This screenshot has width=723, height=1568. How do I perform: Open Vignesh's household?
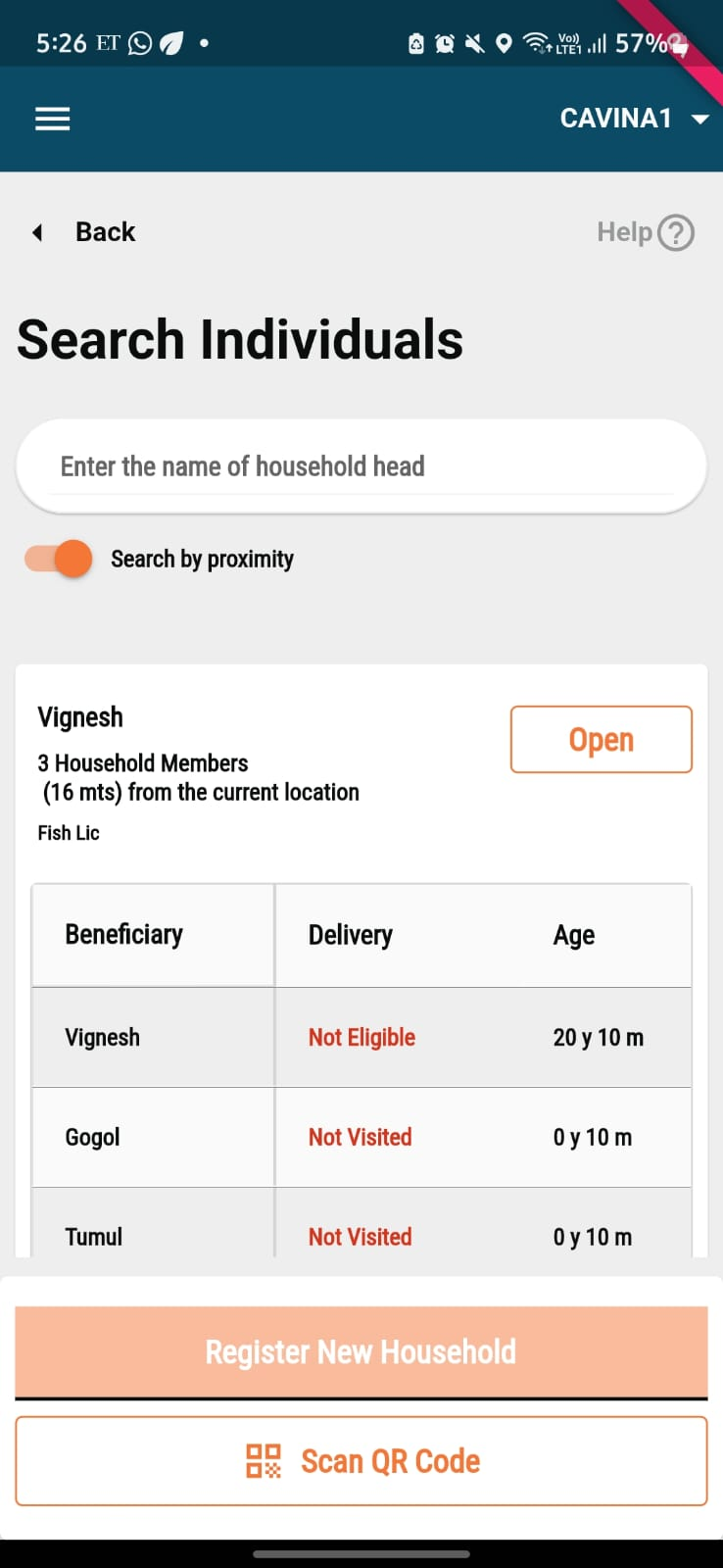point(601,740)
